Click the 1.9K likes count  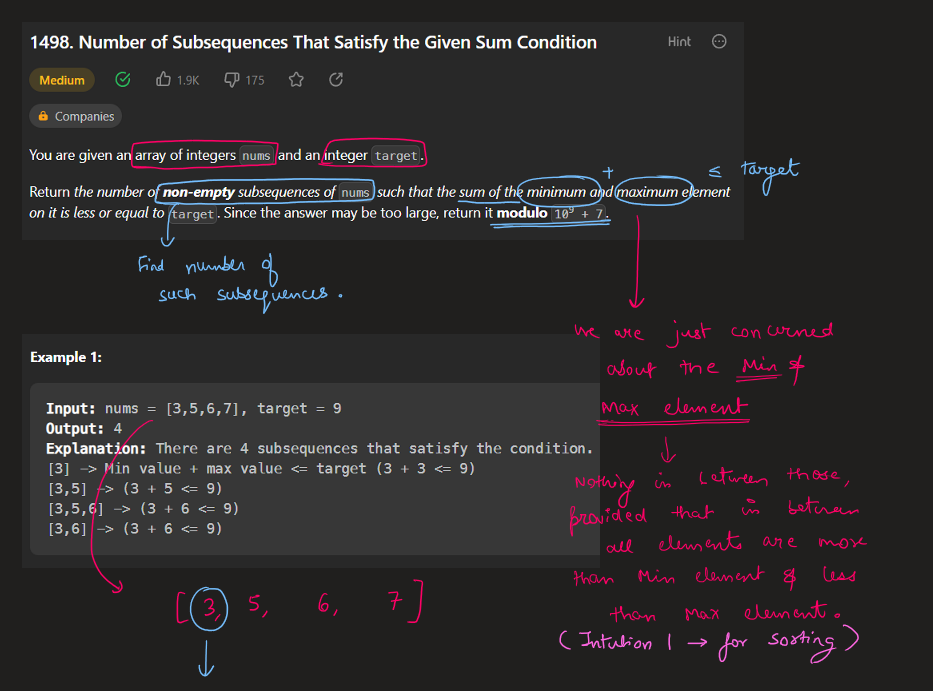pos(188,80)
